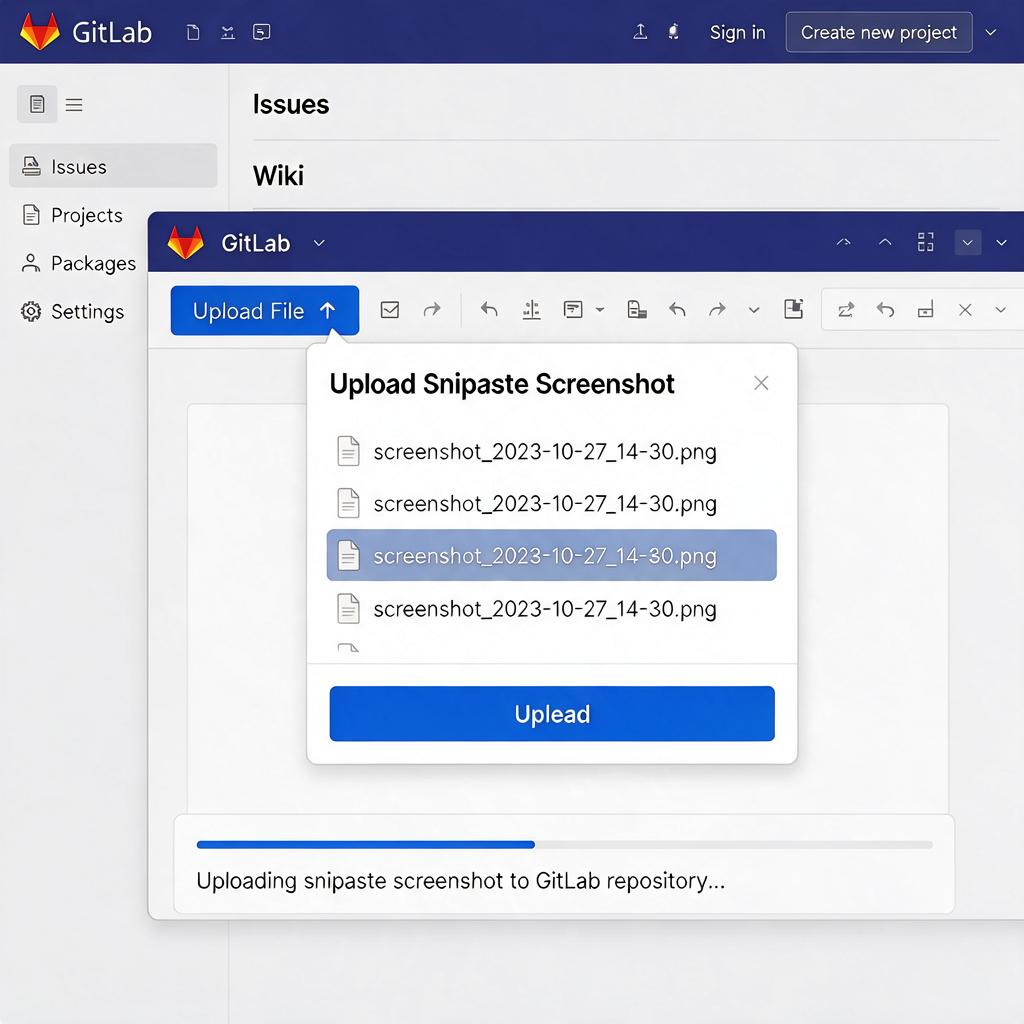Toggle the sidebar page view icon button
This screenshot has width=1024, height=1024.
click(37, 104)
